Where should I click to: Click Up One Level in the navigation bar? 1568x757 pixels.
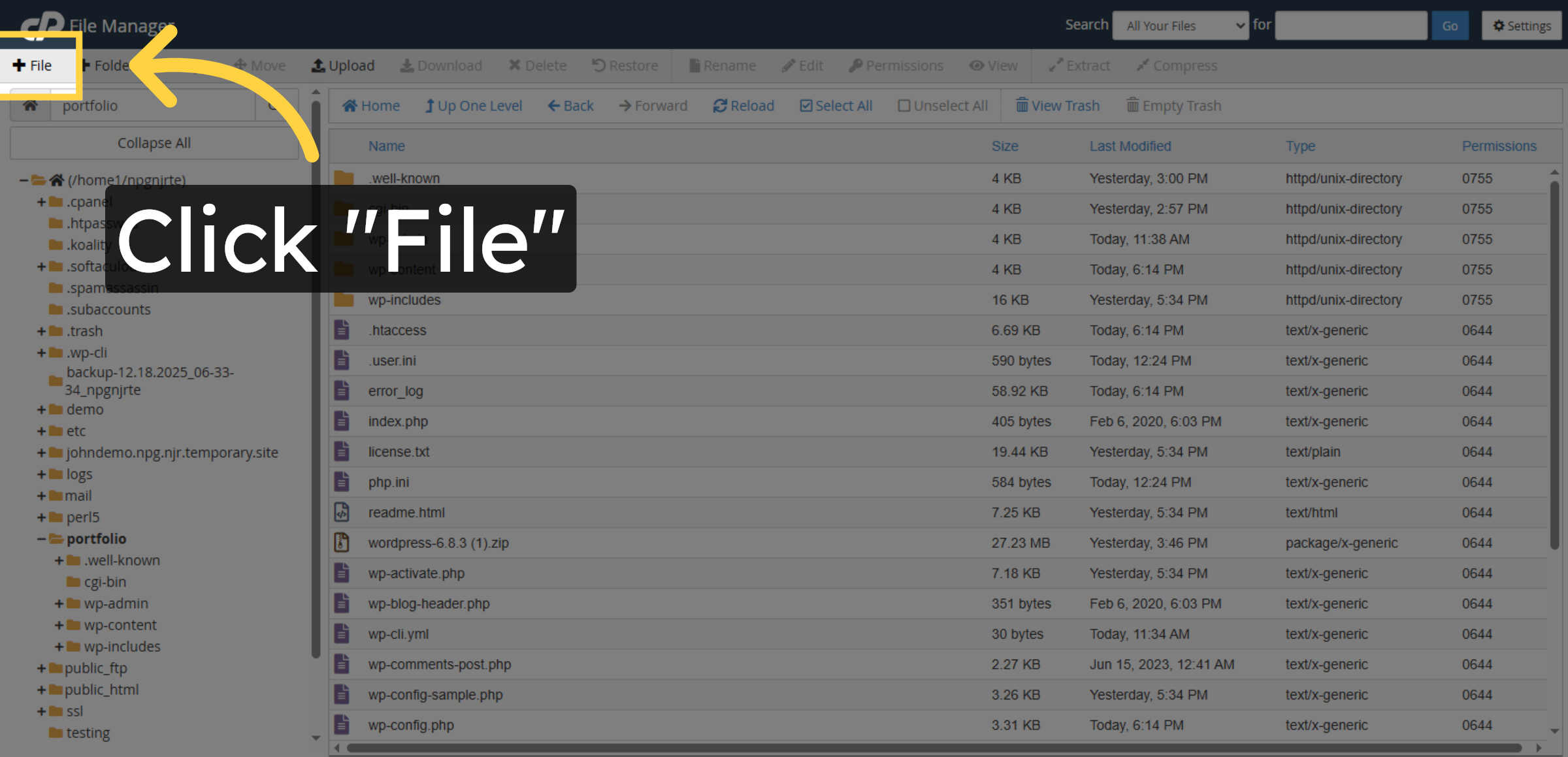pos(474,105)
